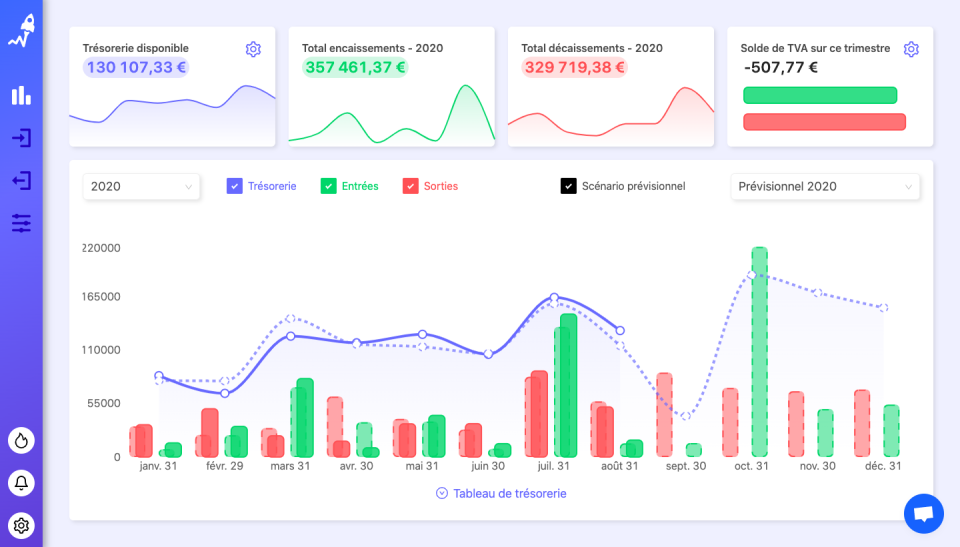960x547 pixels.
Task: Open gear on Solde de TVA card
Action: [x=911, y=49]
